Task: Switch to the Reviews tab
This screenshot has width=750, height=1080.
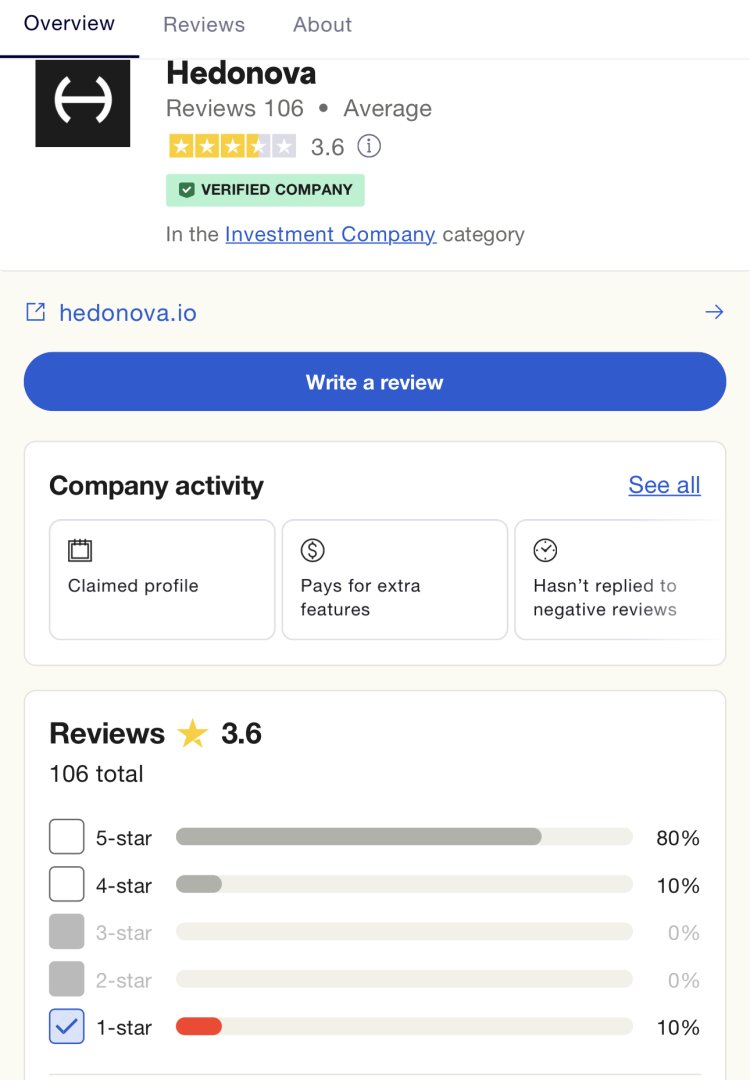Action: click(x=203, y=24)
